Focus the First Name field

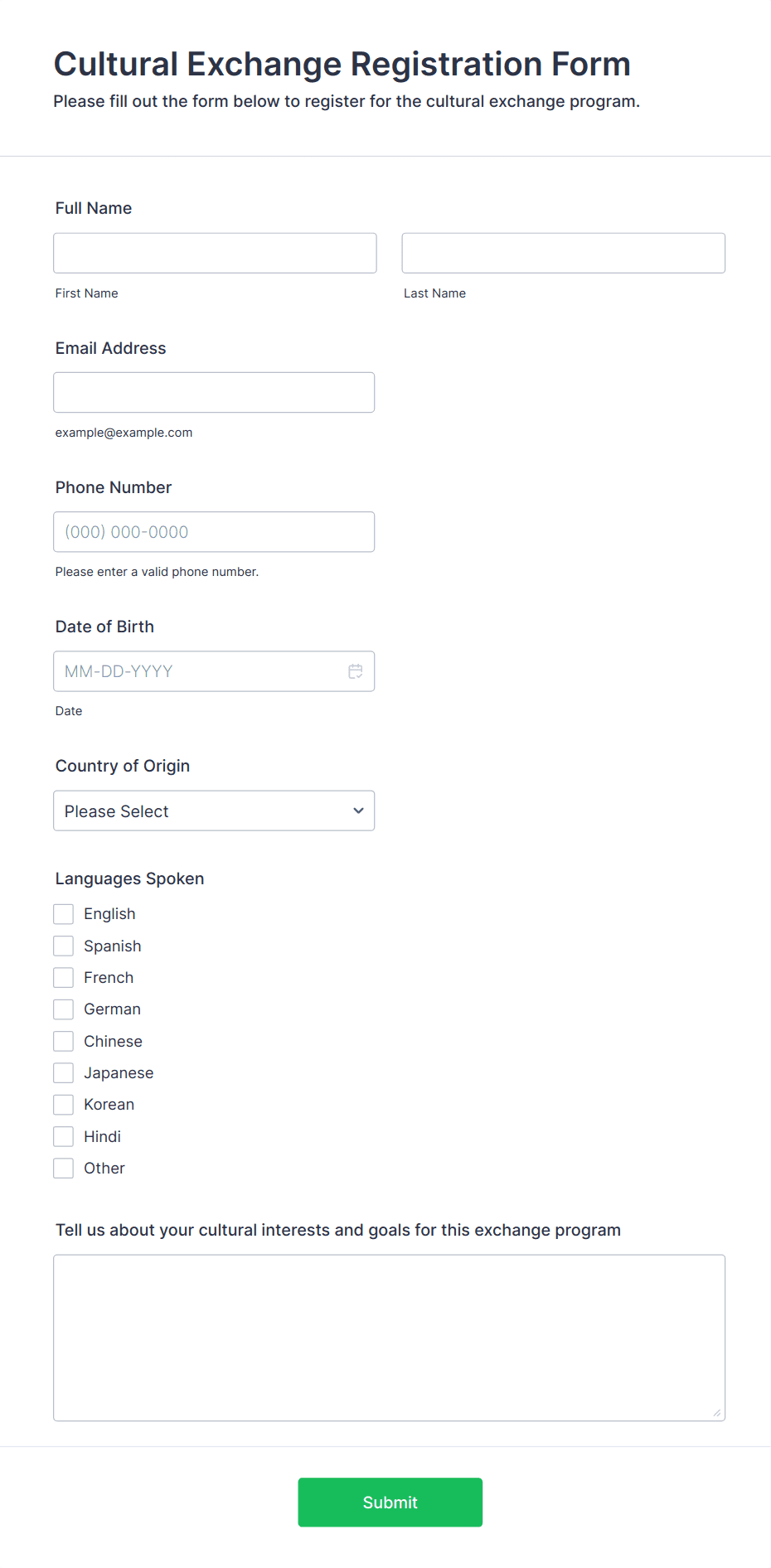215,253
